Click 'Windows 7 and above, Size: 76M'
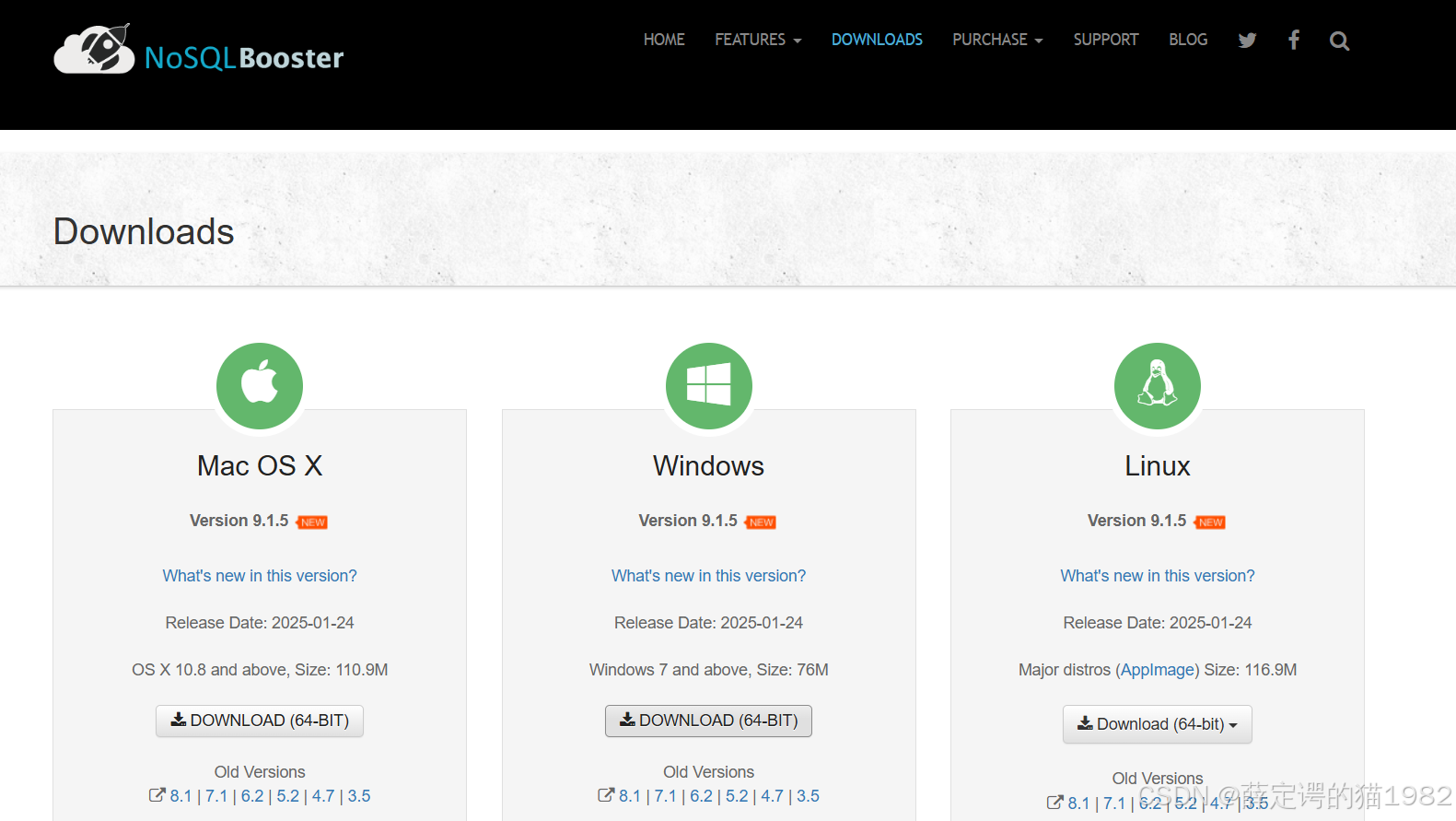This screenshot has height=821, width=1456. (708, 670)
